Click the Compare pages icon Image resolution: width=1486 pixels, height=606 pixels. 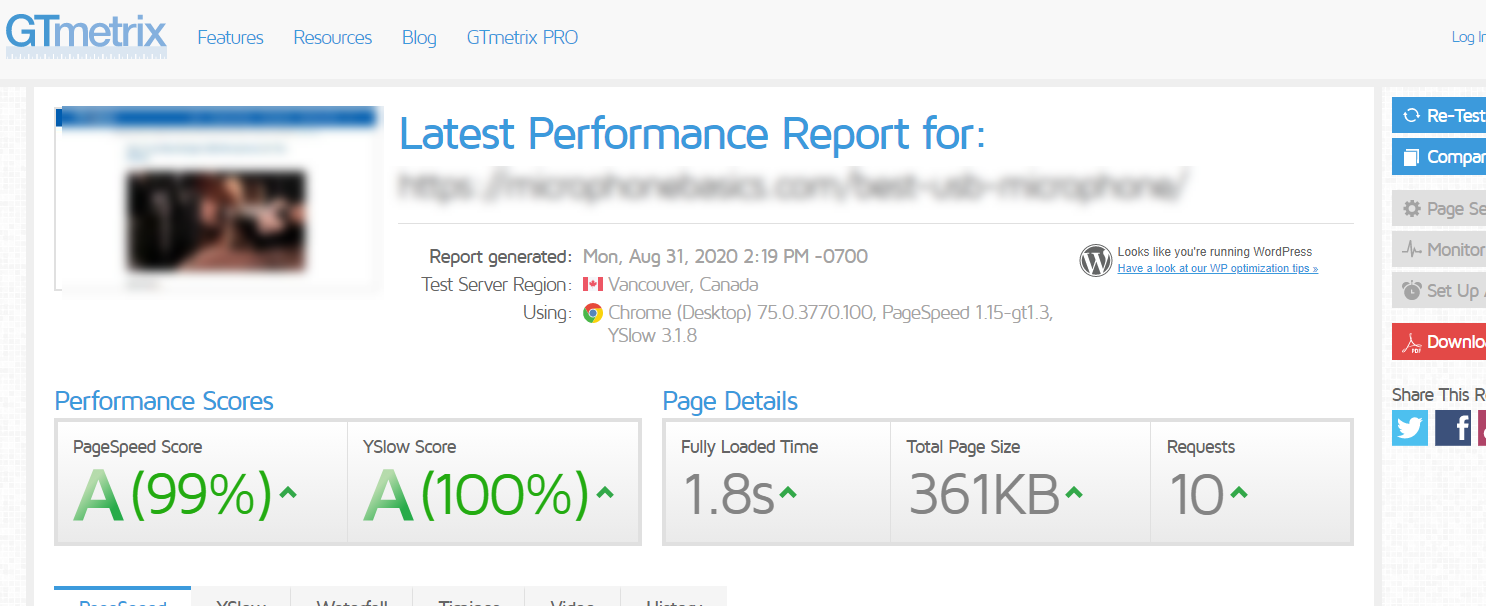[1411, 157]
